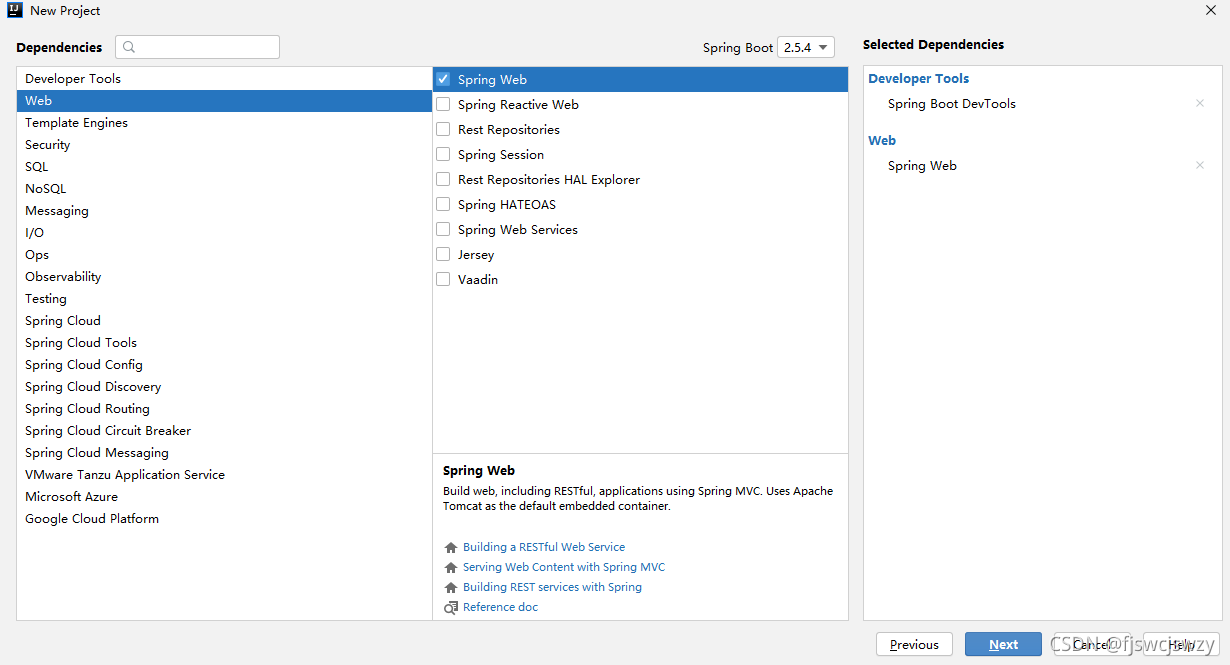Select the I/O category
The image size is (1230, 665).
coord(224,232)
